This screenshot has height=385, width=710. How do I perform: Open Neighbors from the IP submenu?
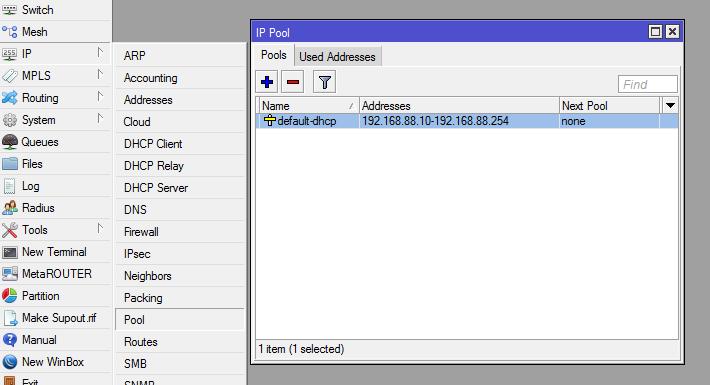click(180, 276)
